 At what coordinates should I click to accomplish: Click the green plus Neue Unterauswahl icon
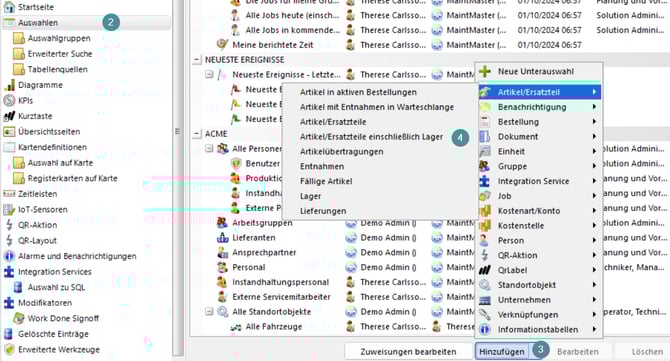pos(485,71)
